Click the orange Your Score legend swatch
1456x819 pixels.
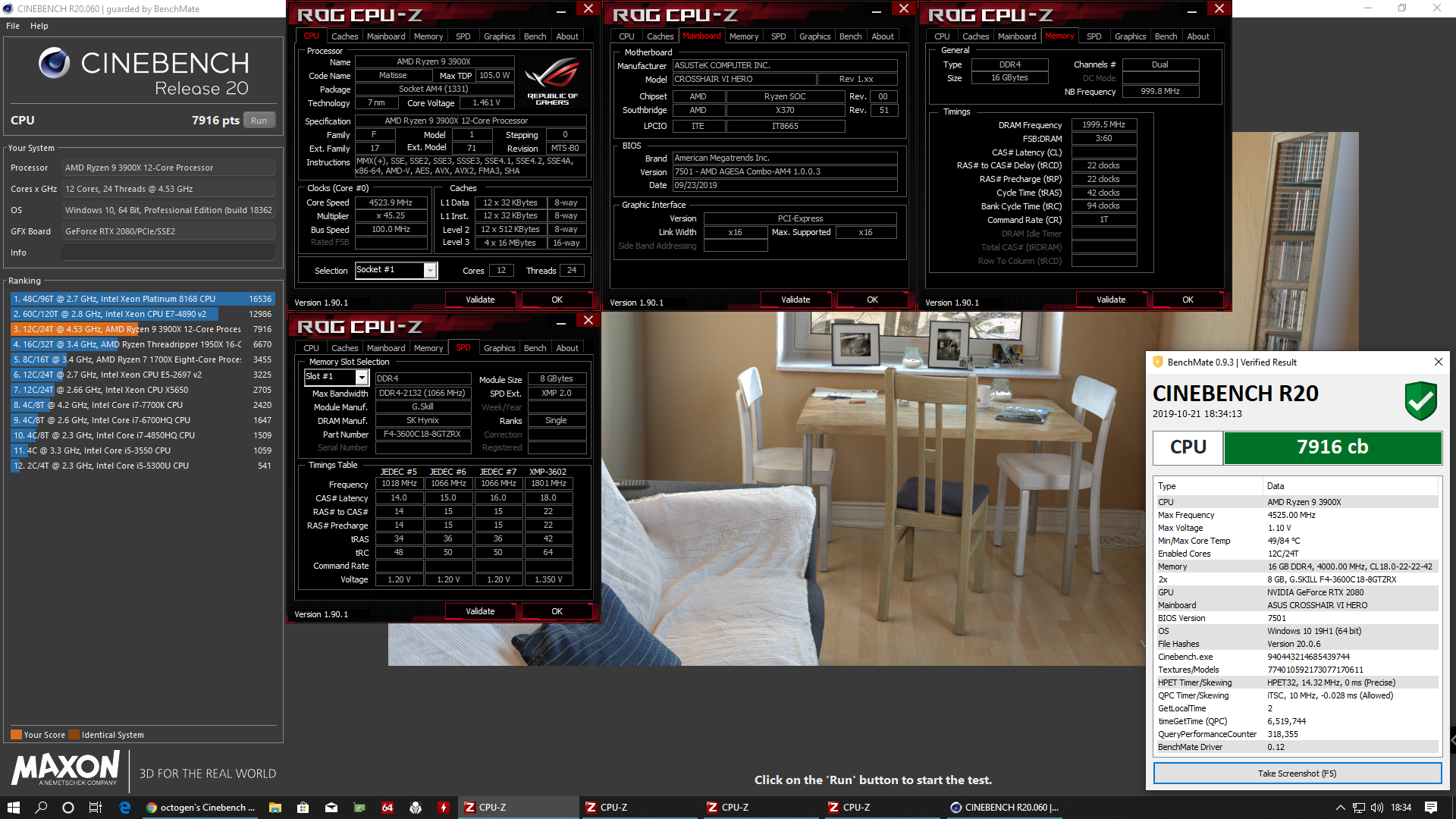tap(16, 734)
